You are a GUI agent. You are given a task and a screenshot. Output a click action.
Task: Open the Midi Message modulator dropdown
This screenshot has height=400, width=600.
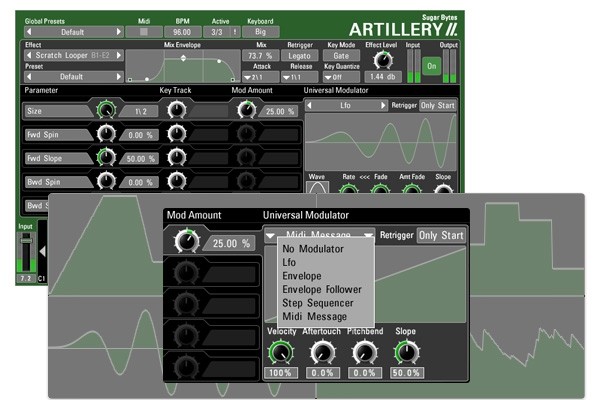pyautogui.click(x=319, y=234)
